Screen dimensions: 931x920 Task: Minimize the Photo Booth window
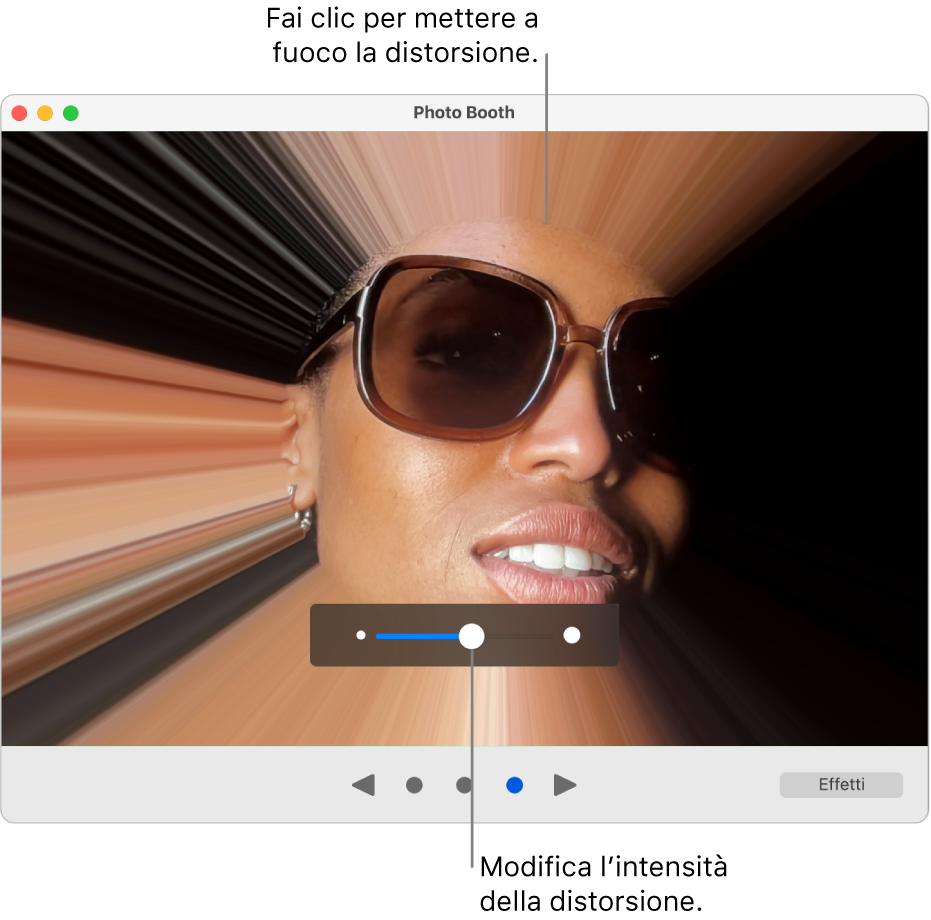click(45, 113)
